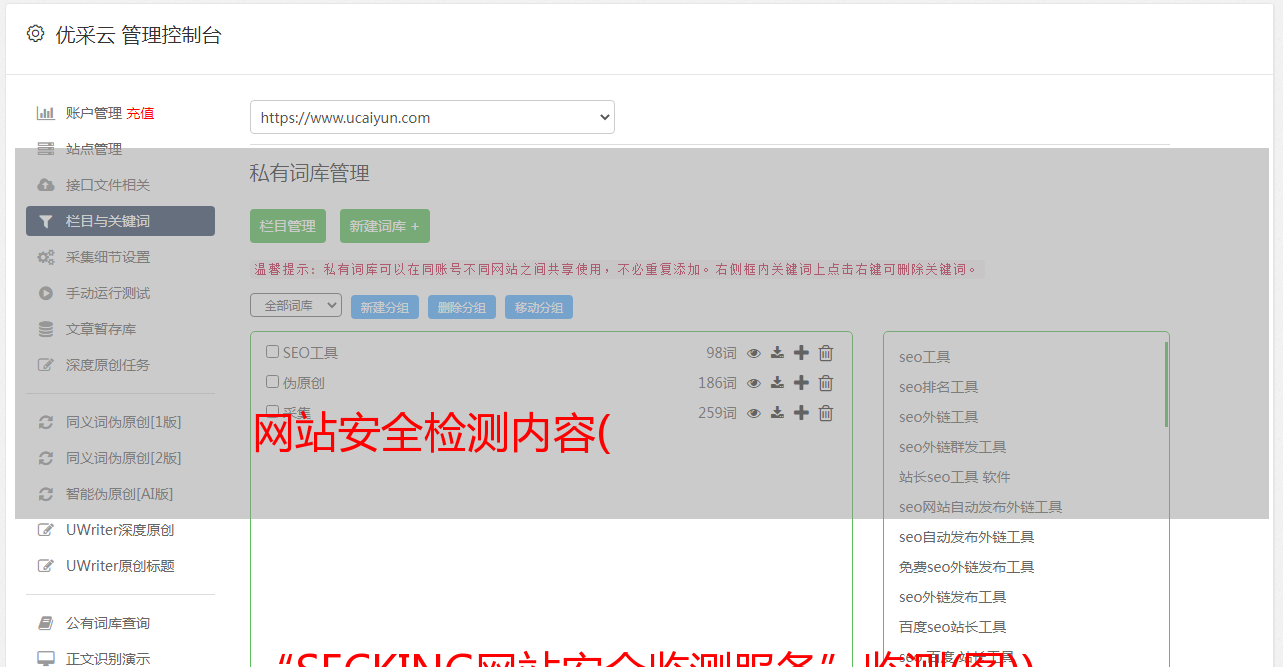Image resolution: width=1283 pixels, height=667 pixels.
Task: Click the "98词" count in the SEO工具 row
Action: coord(721,353)
